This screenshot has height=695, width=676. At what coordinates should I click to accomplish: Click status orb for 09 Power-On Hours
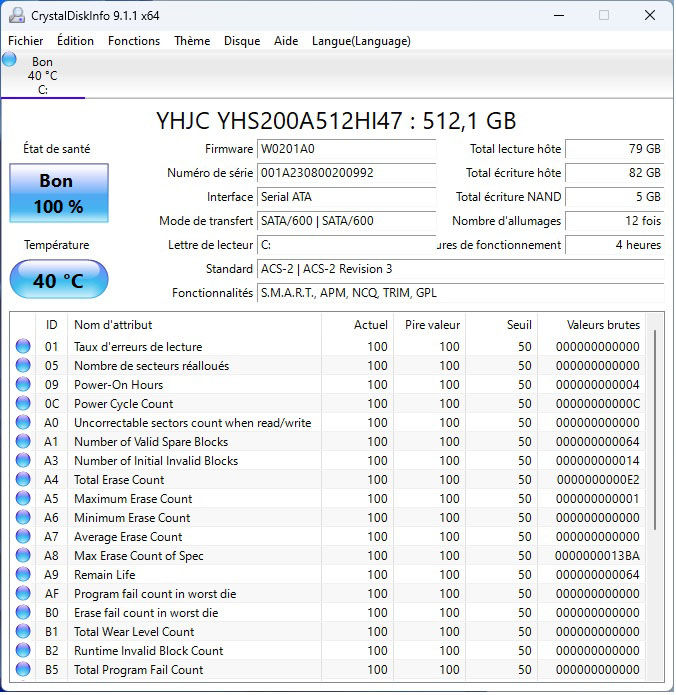click(x=23, y=385)
